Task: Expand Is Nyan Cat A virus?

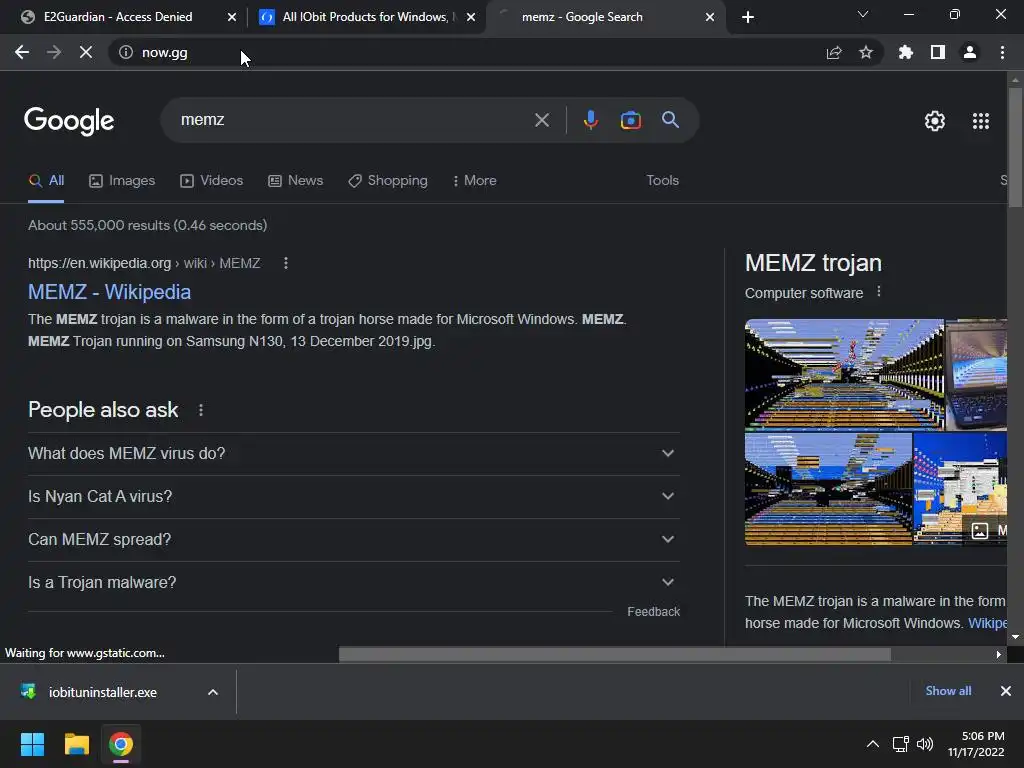Action: click(354, 496)
